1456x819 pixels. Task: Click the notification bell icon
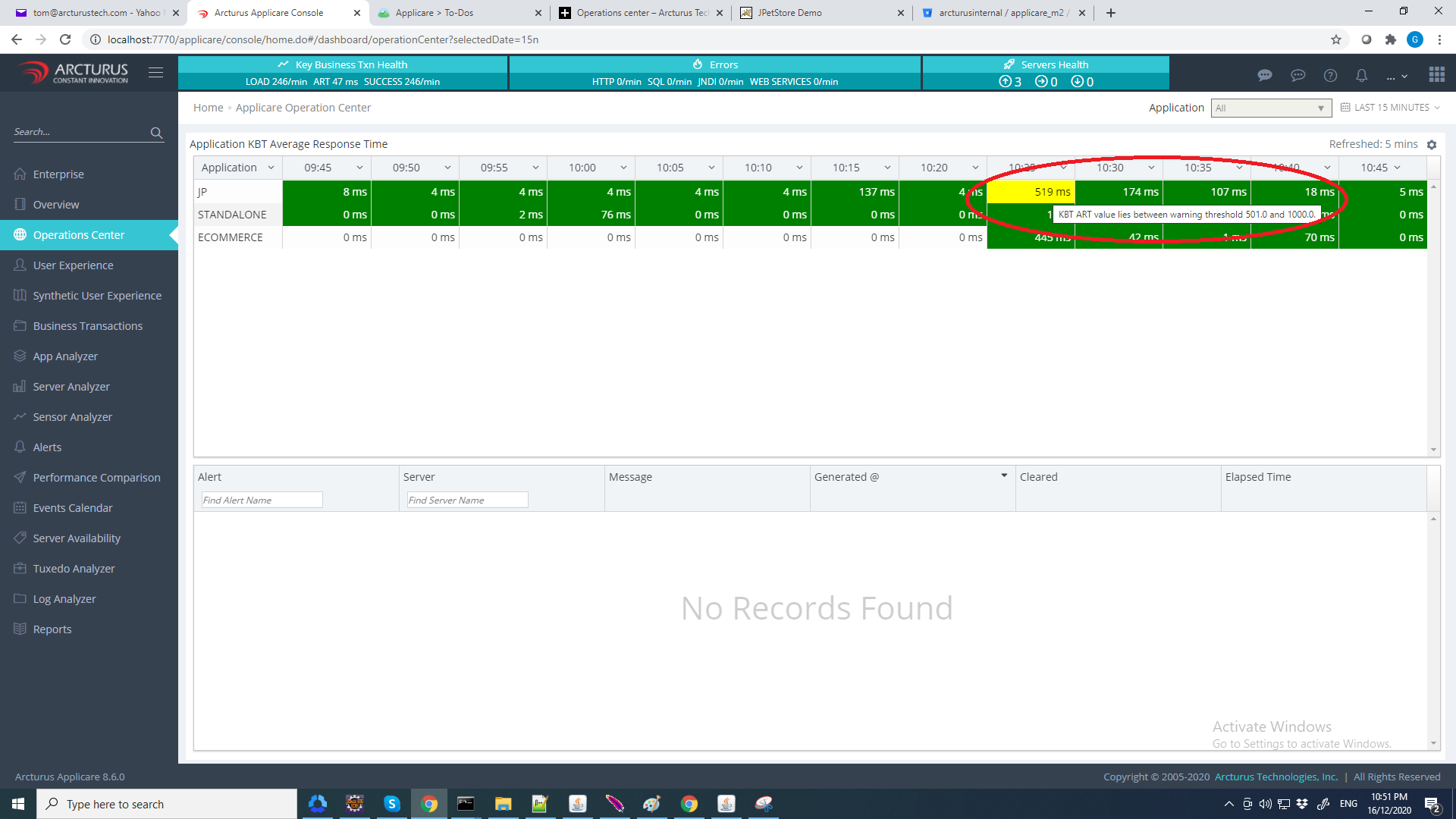(1361, 75)
